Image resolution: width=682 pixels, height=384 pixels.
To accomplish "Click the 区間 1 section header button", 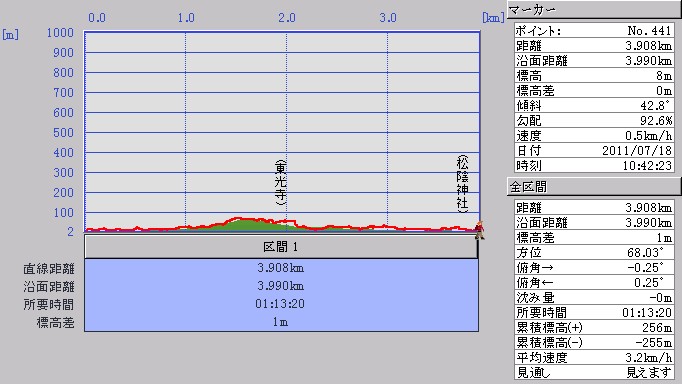I will click(281, 247).
